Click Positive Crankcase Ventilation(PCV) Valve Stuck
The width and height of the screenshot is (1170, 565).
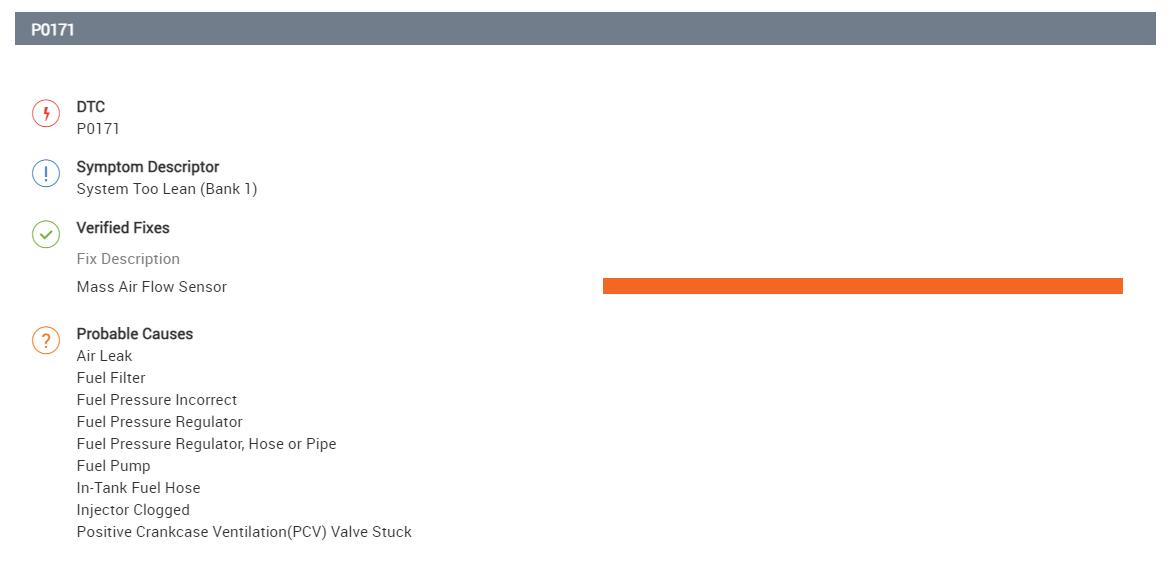244,532
